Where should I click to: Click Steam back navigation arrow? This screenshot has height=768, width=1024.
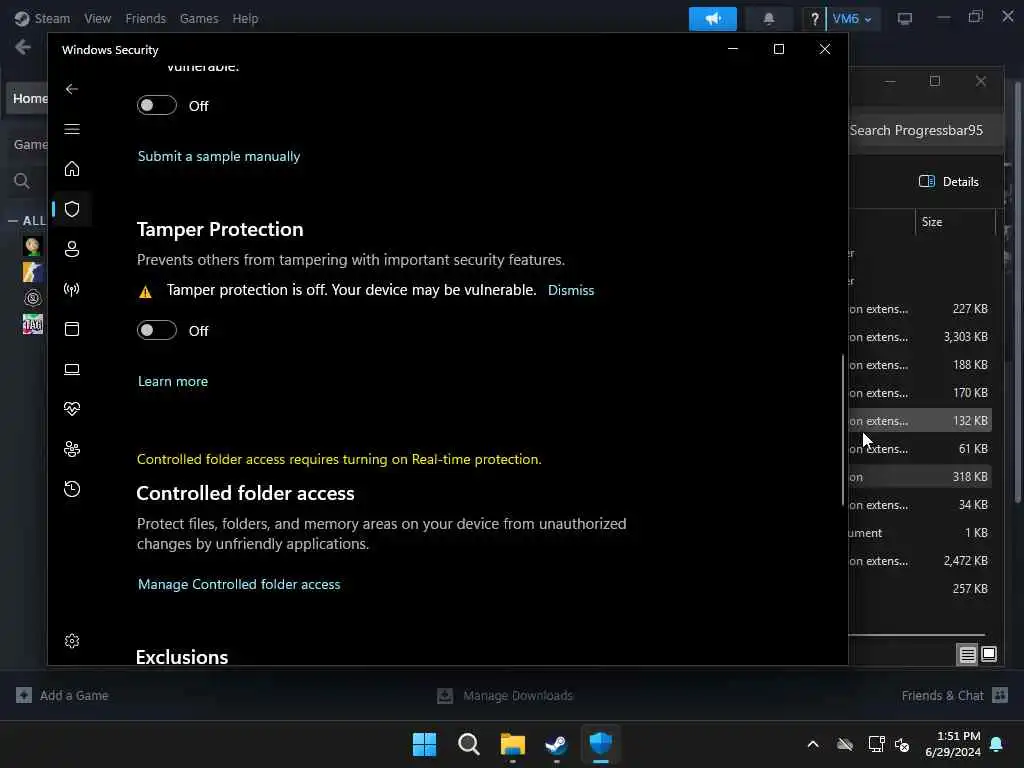(x=23, y=47)
